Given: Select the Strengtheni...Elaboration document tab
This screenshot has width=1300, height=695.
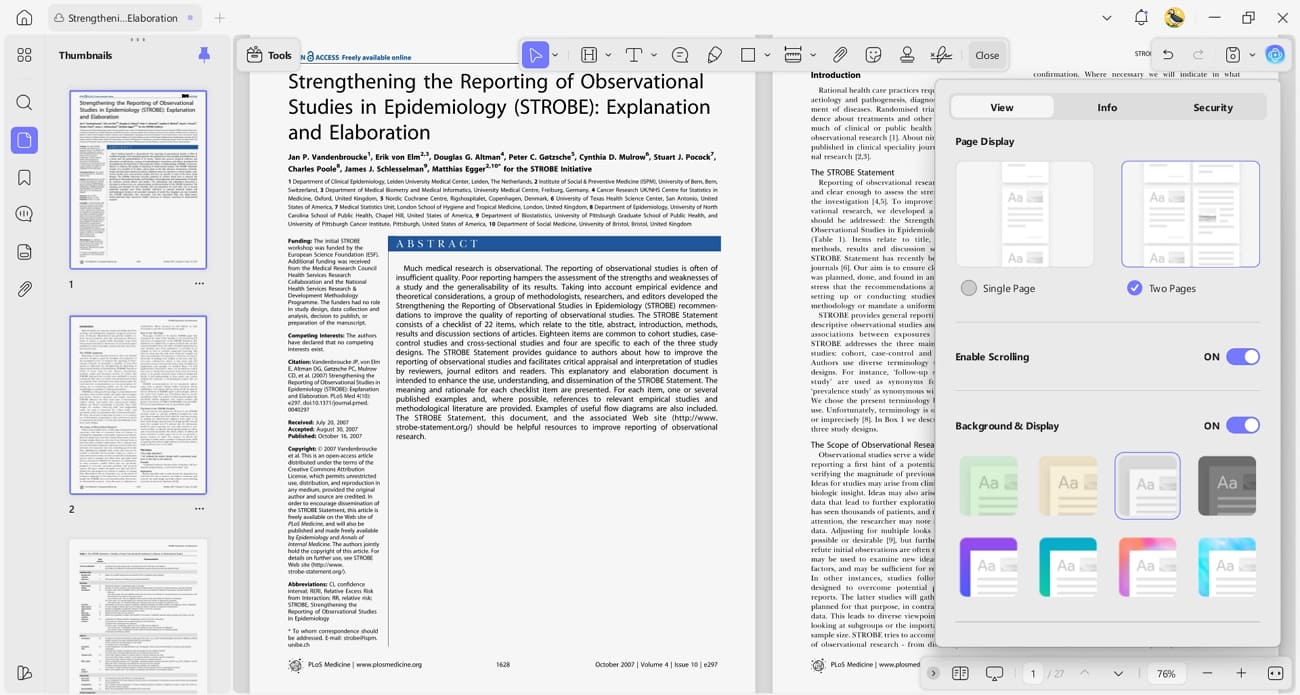Looking at the screenshot, I should [x=124, y=18].
